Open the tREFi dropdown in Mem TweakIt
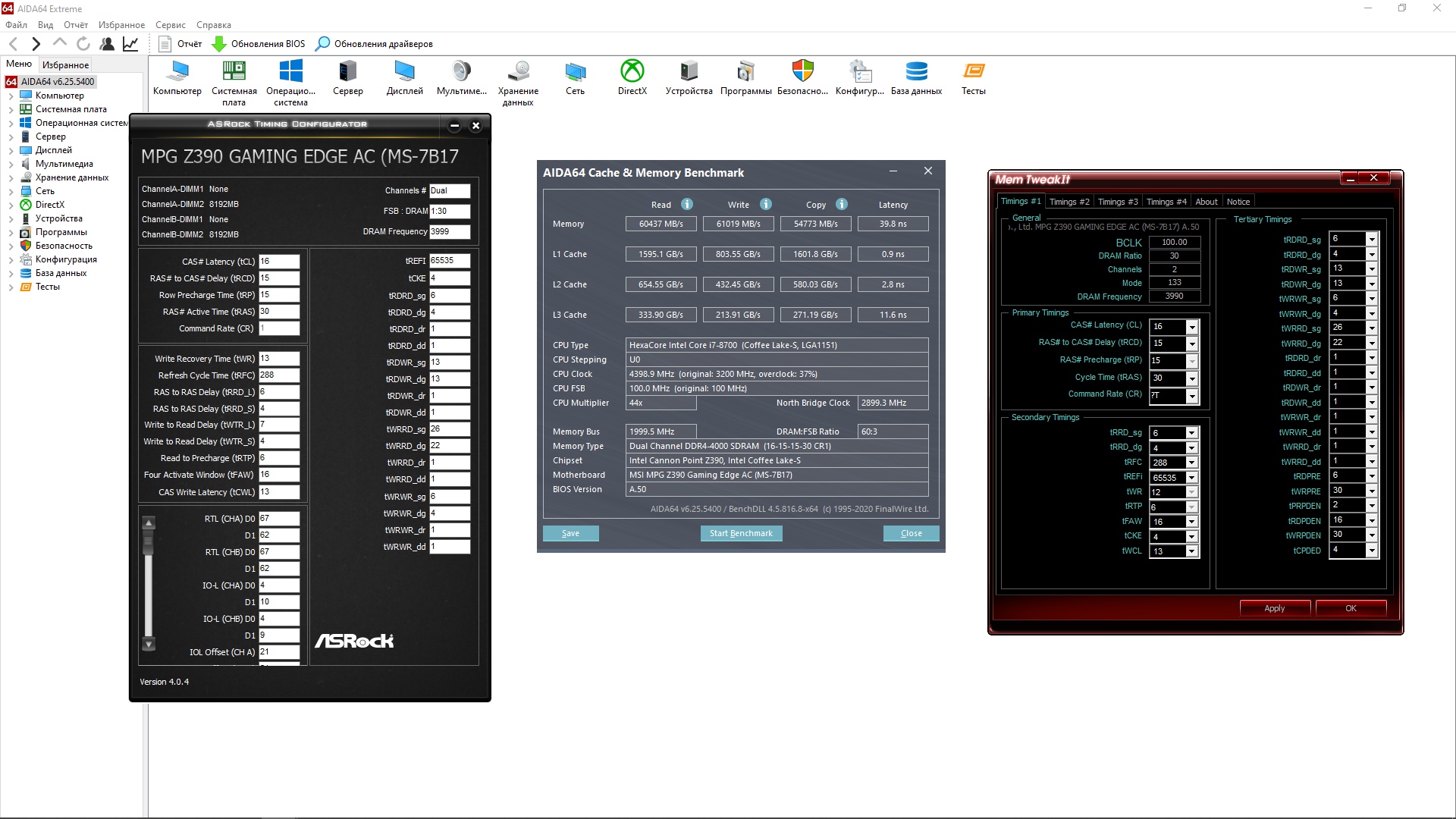 pyautogui.click(x=1192, y=478)
